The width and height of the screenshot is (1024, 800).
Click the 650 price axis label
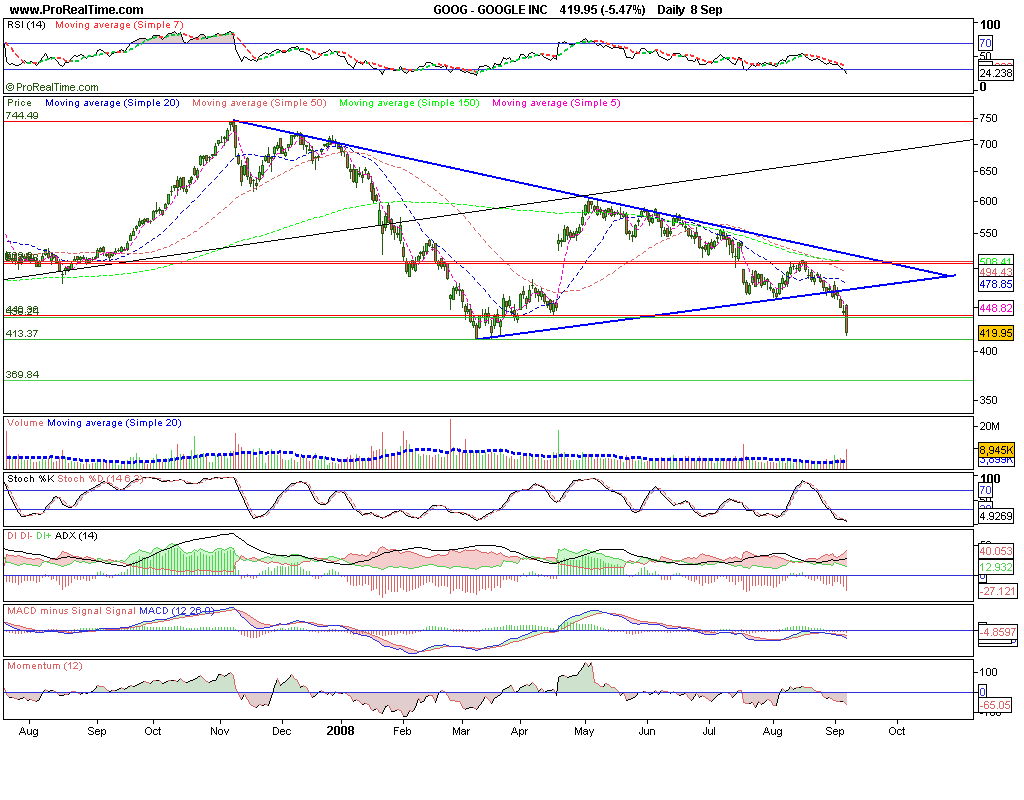pos(989,171)
